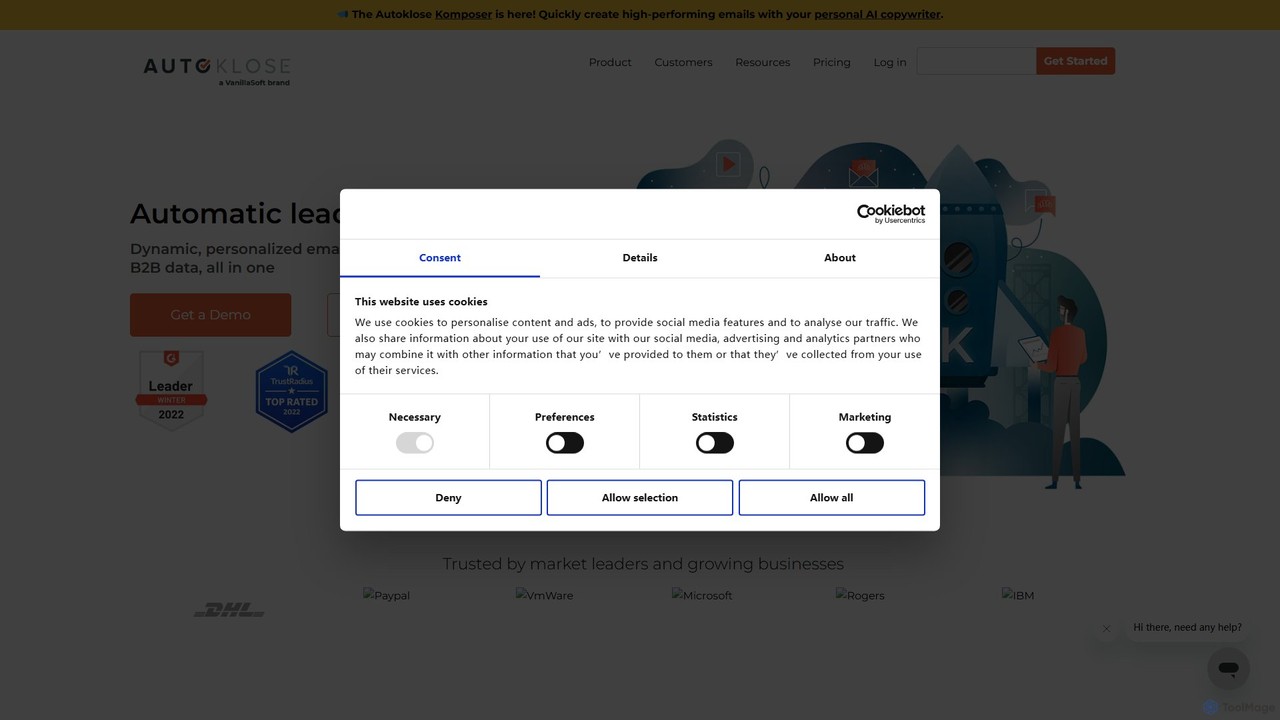Click the Deny button
Screen dimensions: 1280x720
(x=448, y=498)
